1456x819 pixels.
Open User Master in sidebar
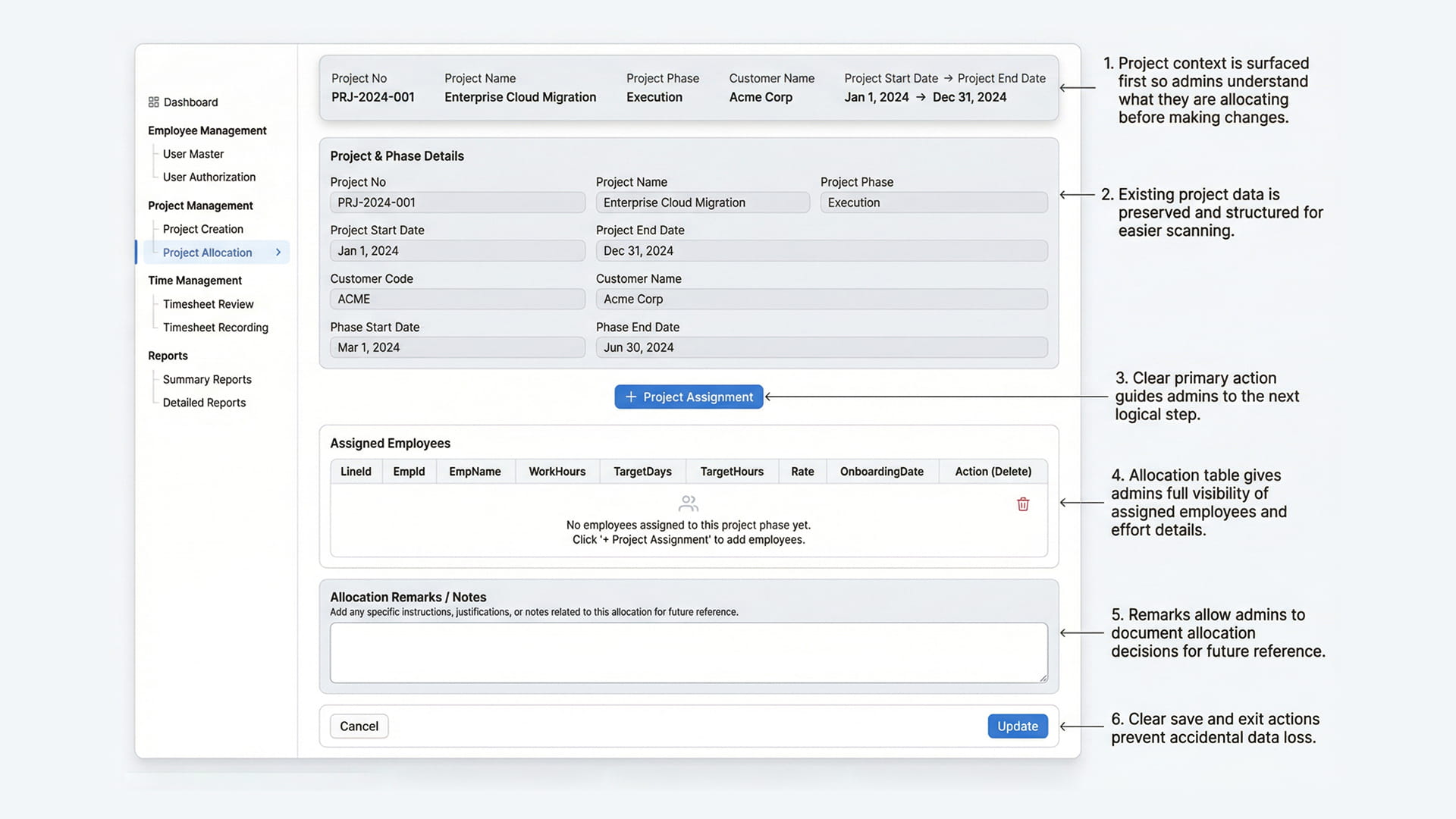point(193,154)
